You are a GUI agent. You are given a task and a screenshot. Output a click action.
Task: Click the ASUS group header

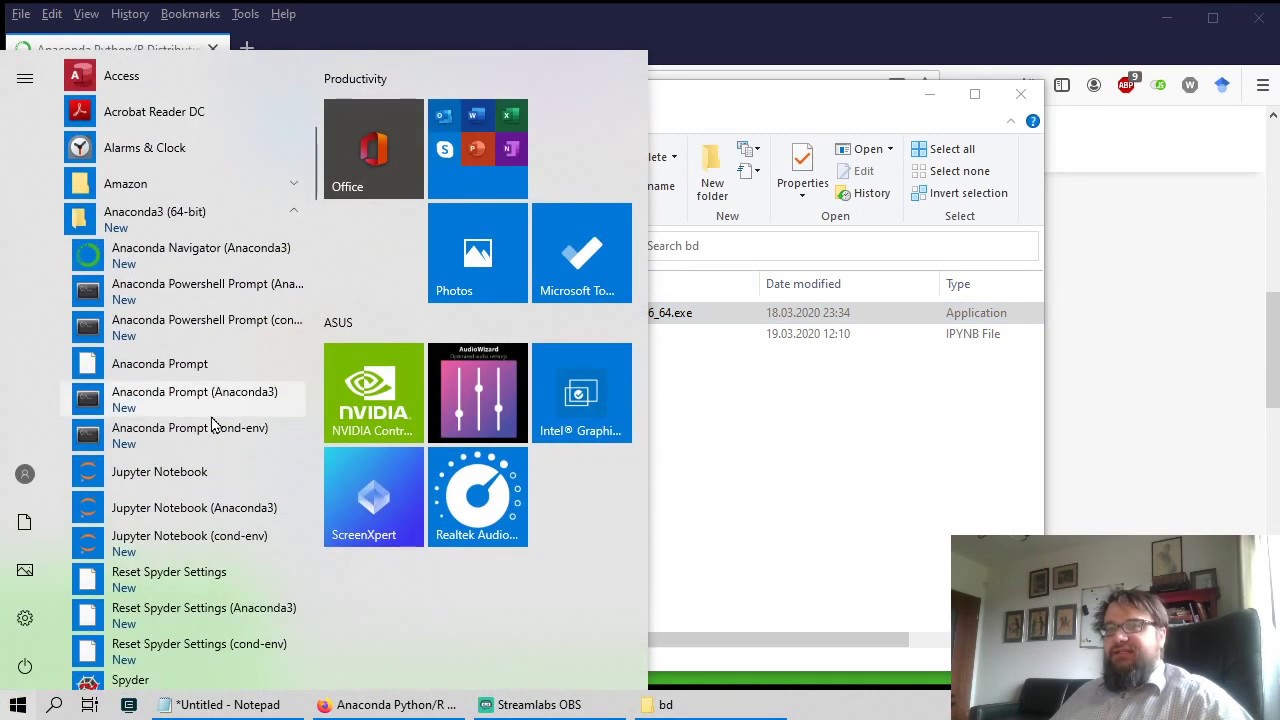(x=338, y=323)
